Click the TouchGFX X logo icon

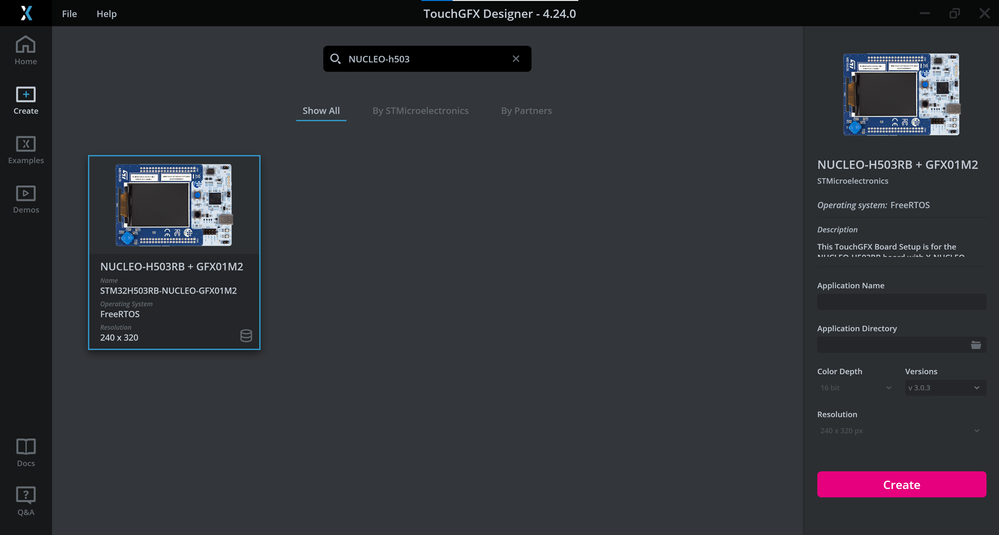[26, 13]
